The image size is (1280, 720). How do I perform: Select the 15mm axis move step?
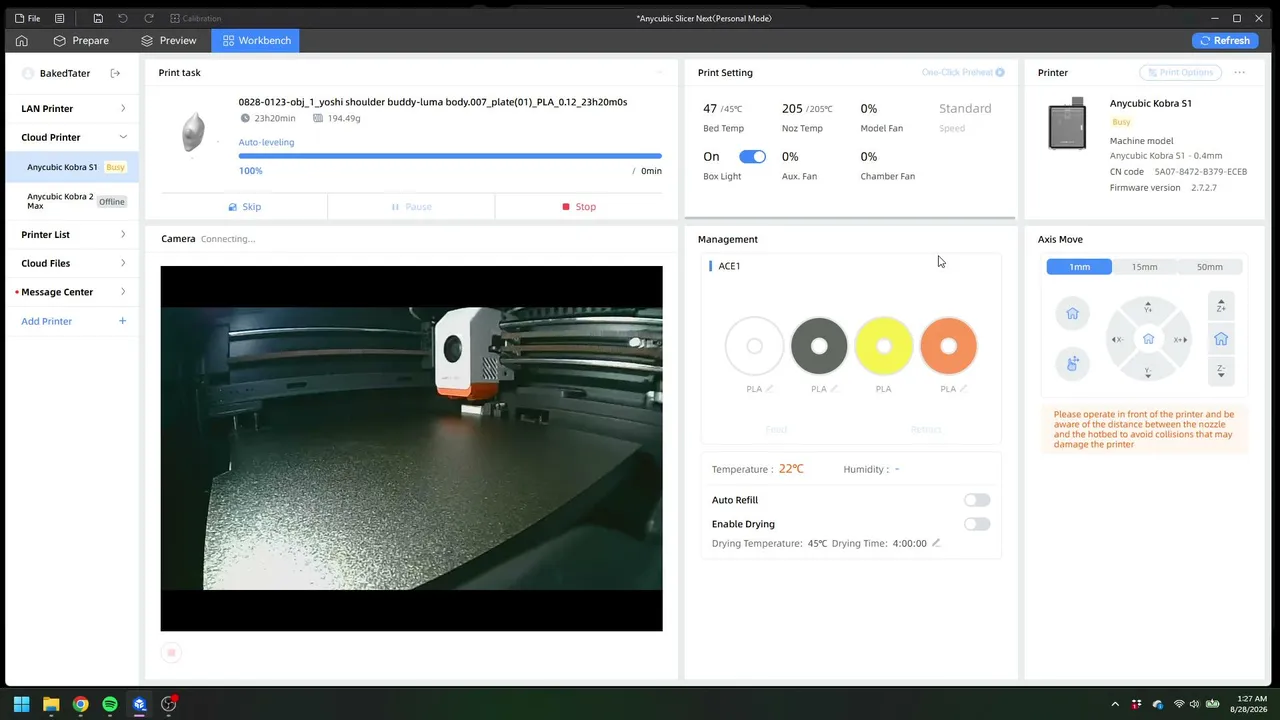(x=1144, y=267)
